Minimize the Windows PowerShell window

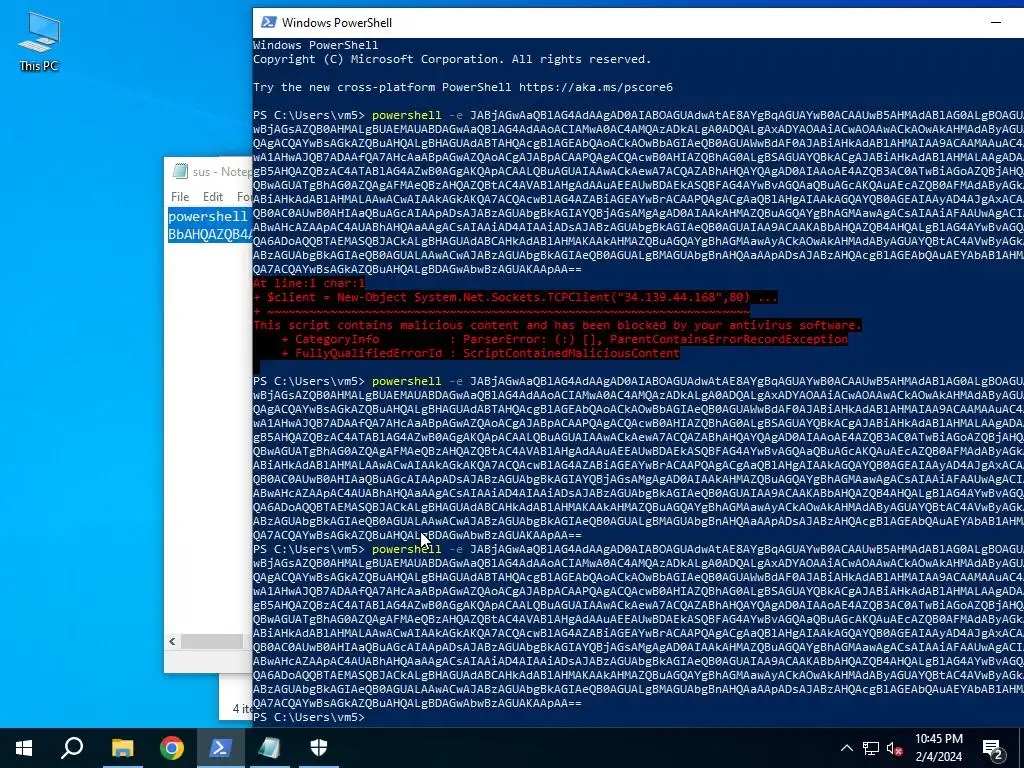tap(996, 22)
